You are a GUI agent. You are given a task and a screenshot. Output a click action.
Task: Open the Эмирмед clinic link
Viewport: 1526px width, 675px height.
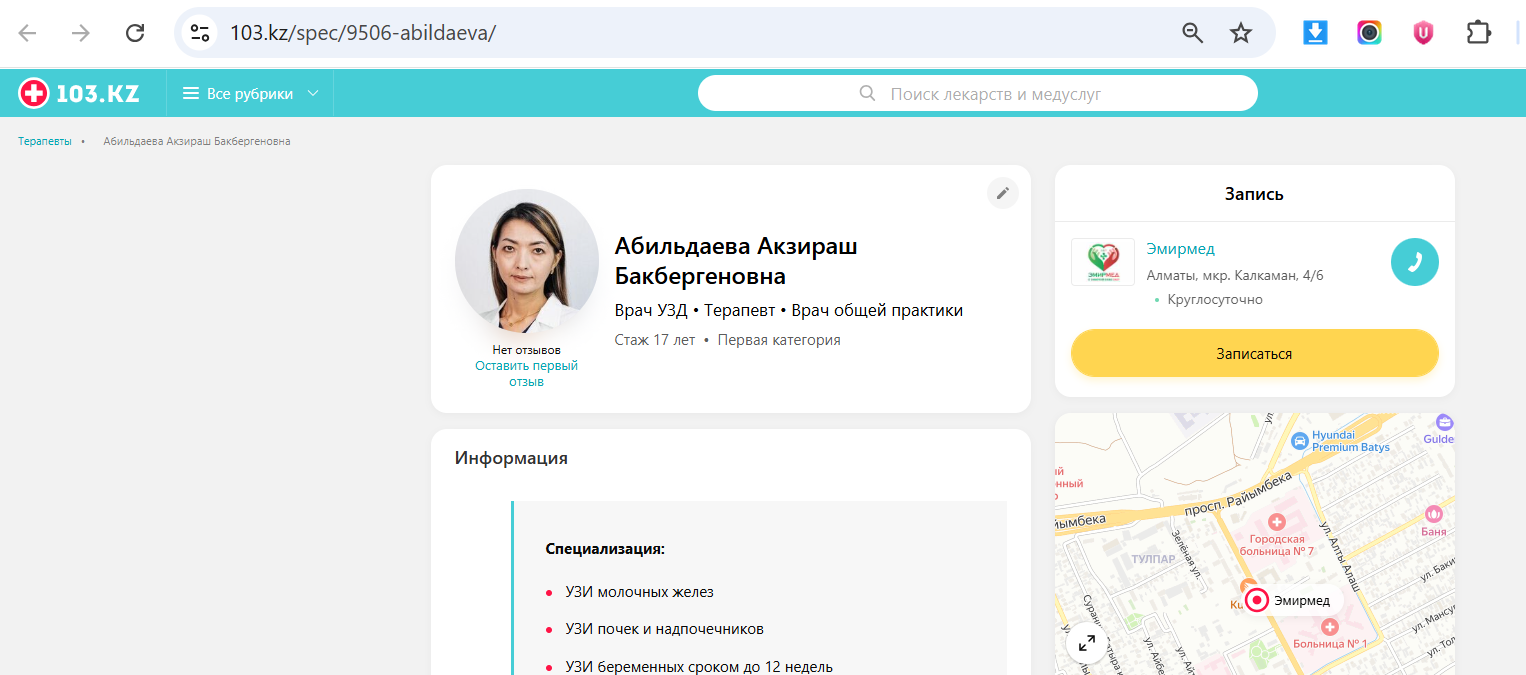pos(1180,249)
